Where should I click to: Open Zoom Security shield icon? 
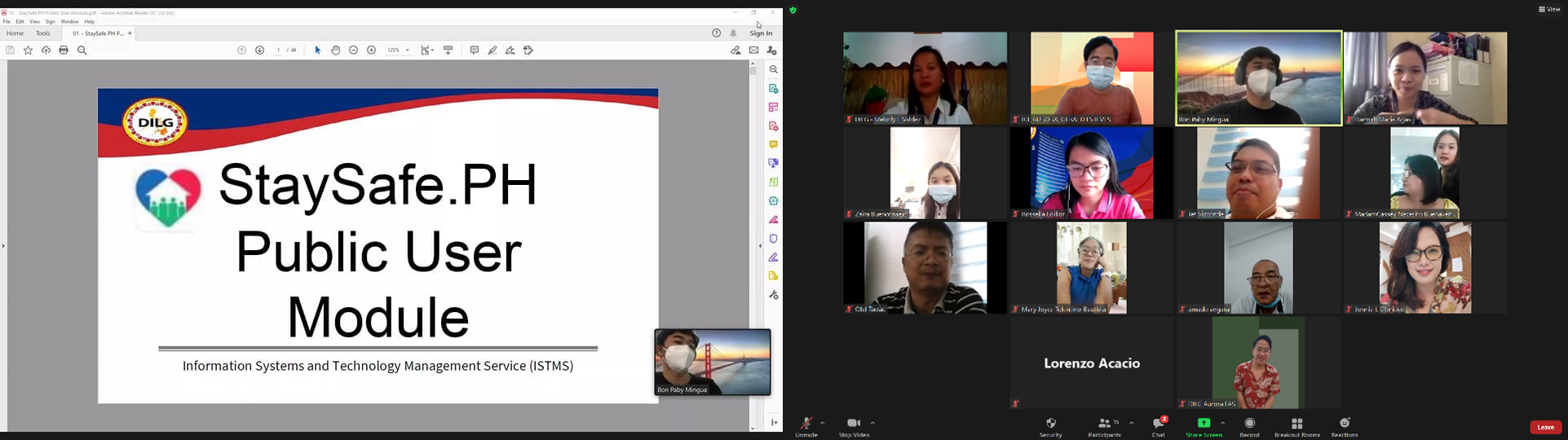click(x=1050, y=426)
